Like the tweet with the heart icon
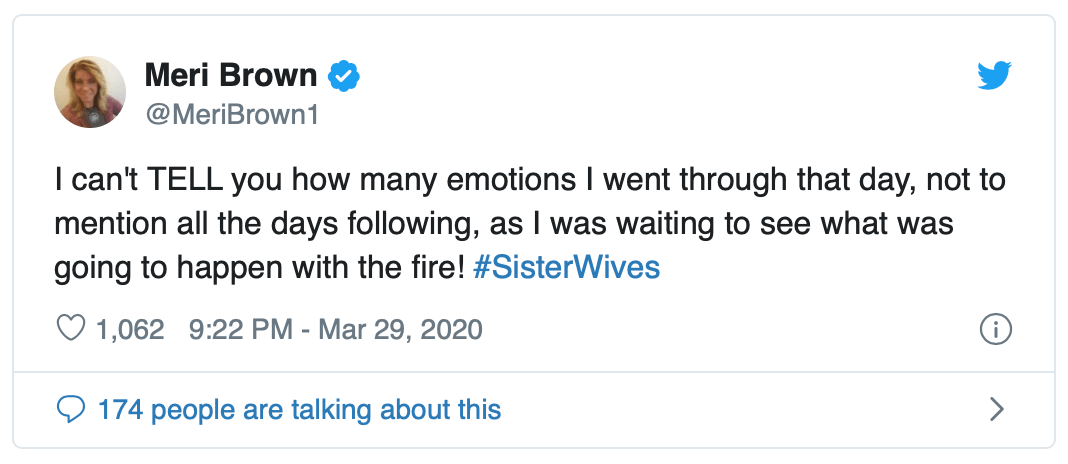Viewport: 1068px width, 464px height. [71, 328]
